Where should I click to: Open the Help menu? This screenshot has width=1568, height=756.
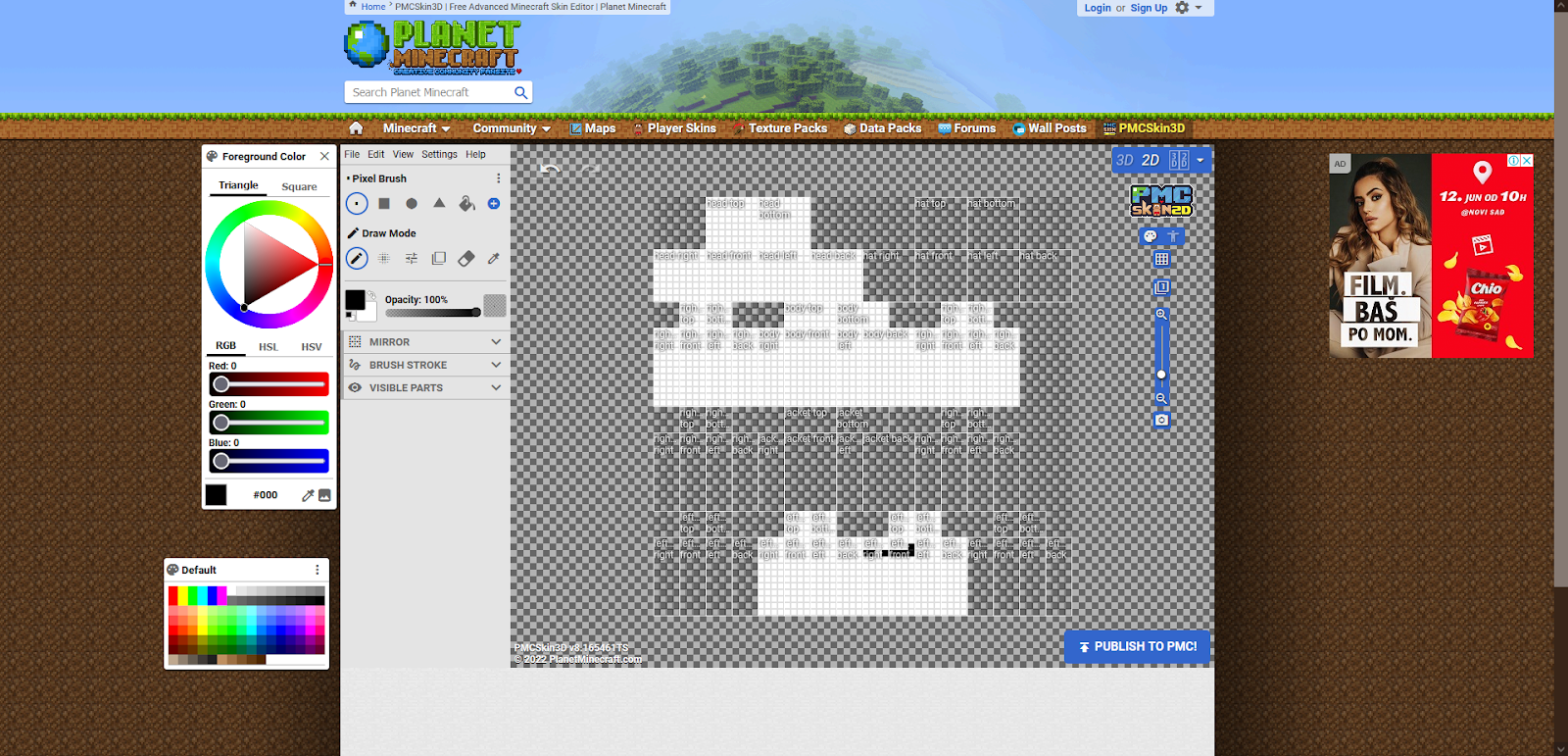pos(475,154)
